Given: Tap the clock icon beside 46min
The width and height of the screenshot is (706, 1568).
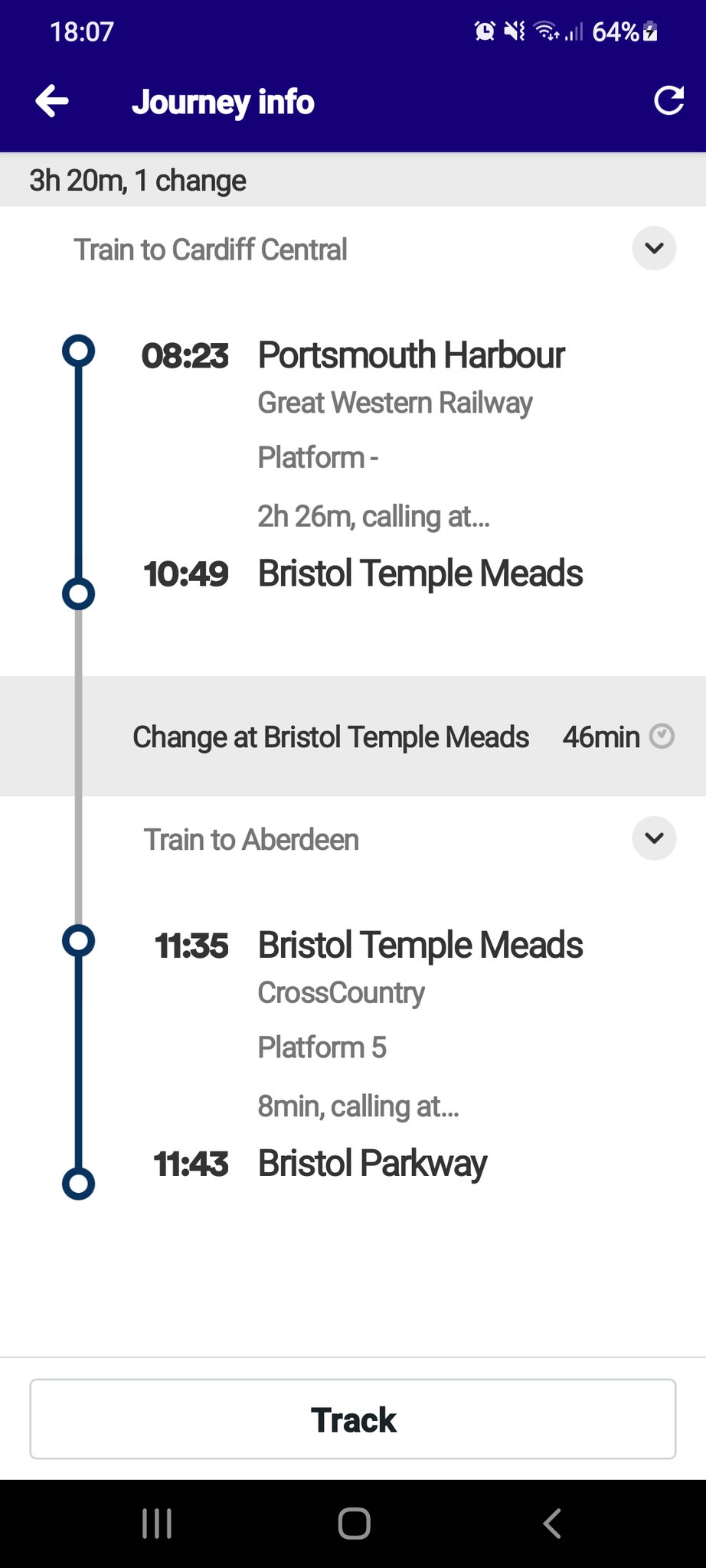Looking at the screenshot, I should pyautogui.click(x=662, y=737).
